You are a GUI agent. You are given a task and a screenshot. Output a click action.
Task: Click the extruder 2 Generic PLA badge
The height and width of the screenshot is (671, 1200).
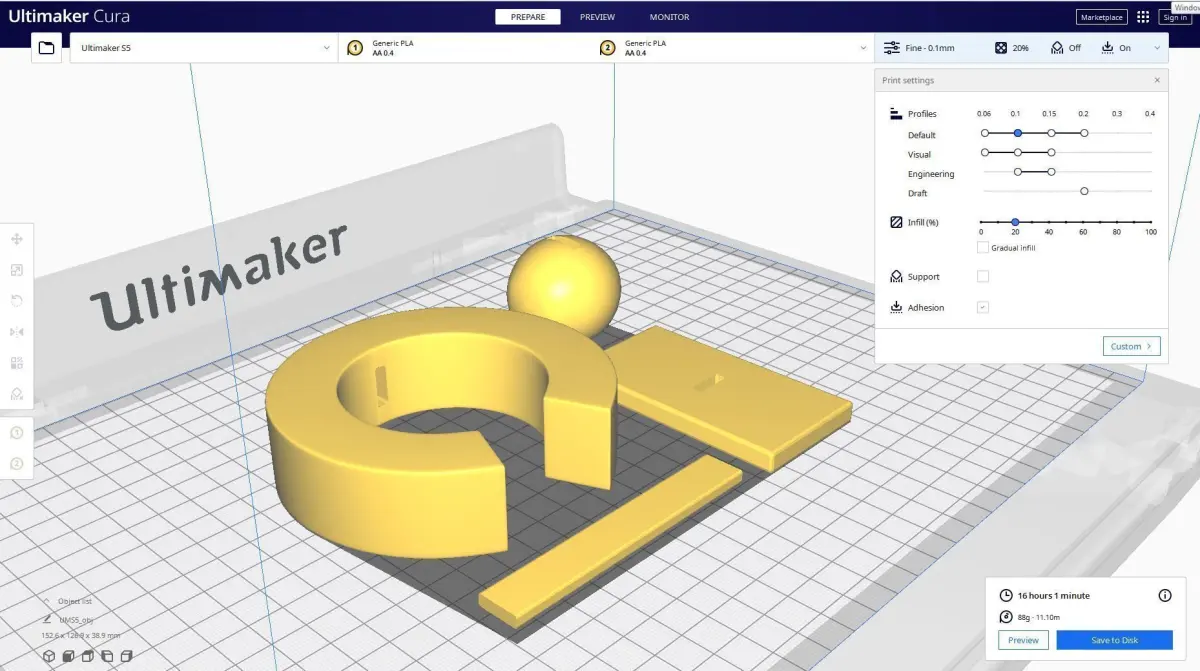point(607,48)
